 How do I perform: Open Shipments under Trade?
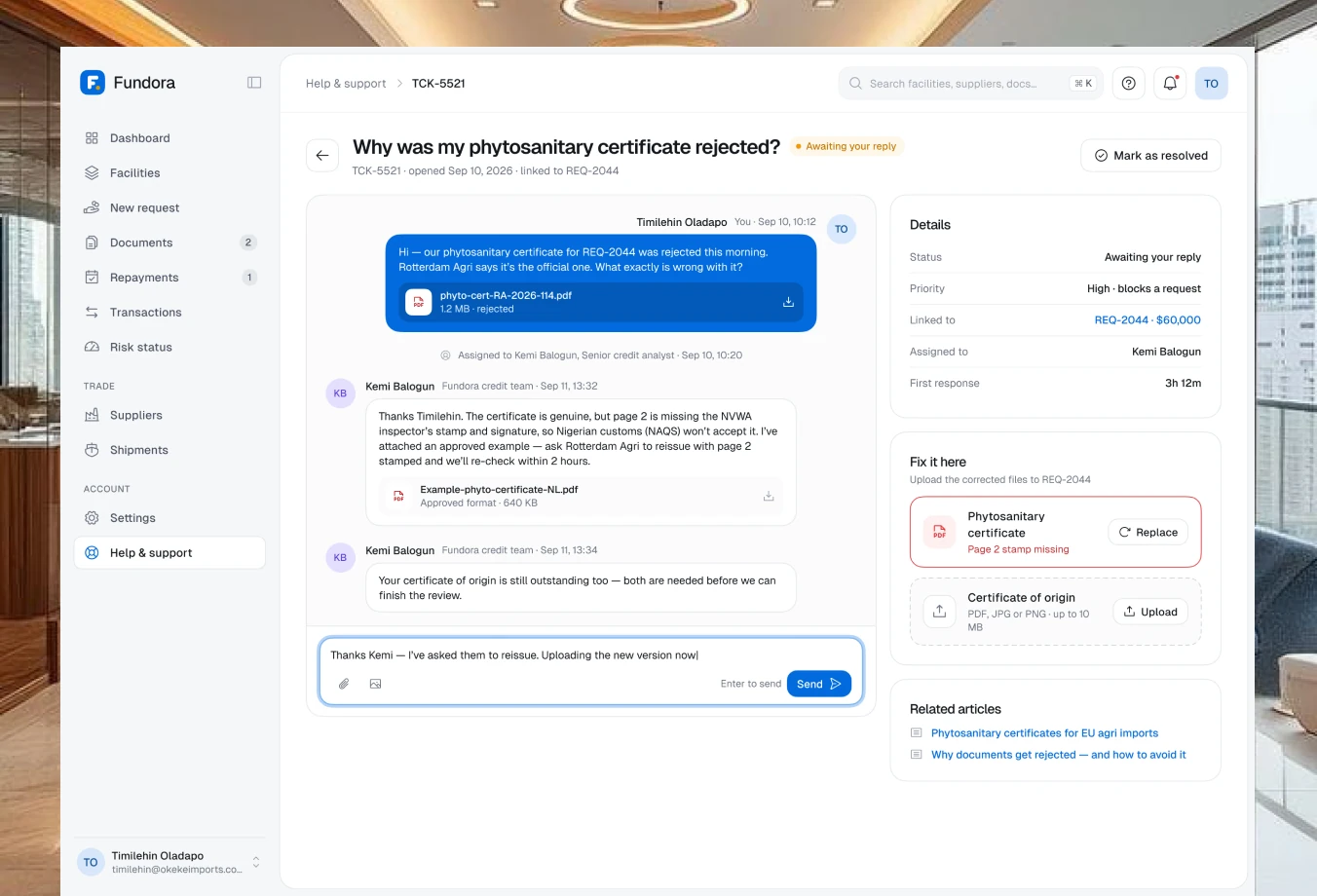point(169,450)
